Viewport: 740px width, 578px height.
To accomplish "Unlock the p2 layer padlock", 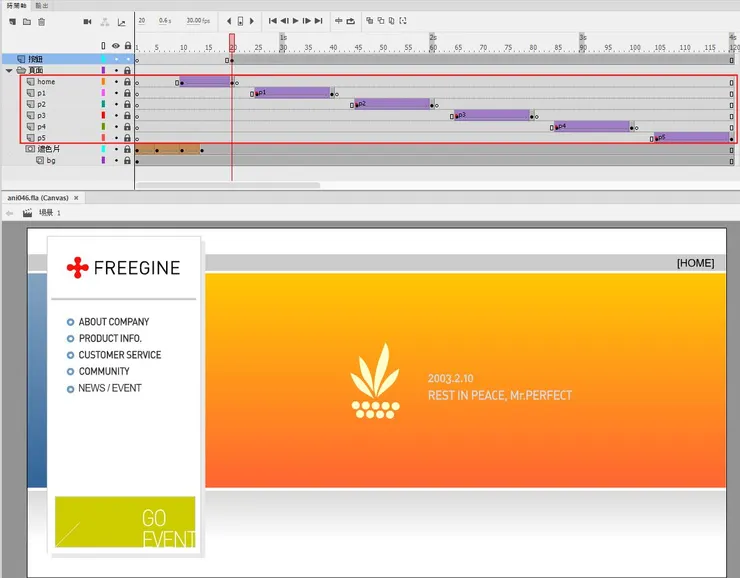I will [x=127, y=104].
